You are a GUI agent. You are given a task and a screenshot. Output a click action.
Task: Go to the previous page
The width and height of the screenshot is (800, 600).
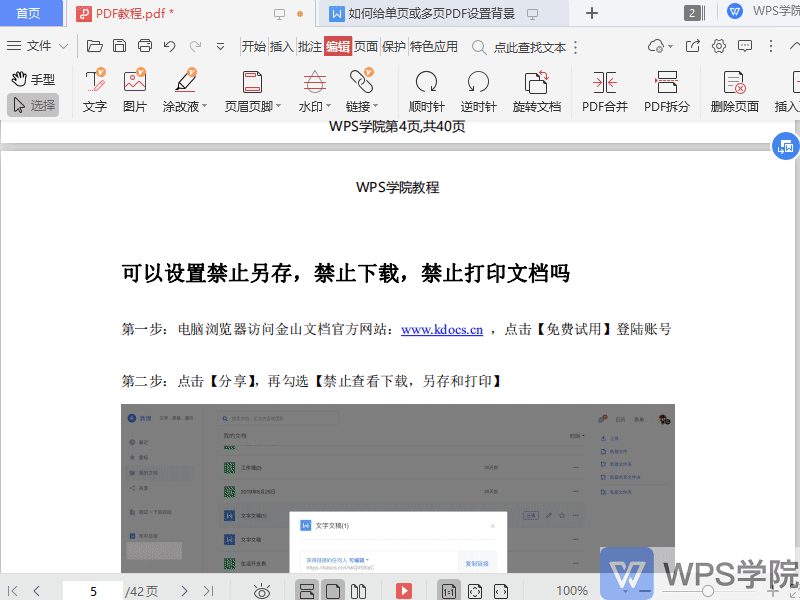click(x=36, y=591)
